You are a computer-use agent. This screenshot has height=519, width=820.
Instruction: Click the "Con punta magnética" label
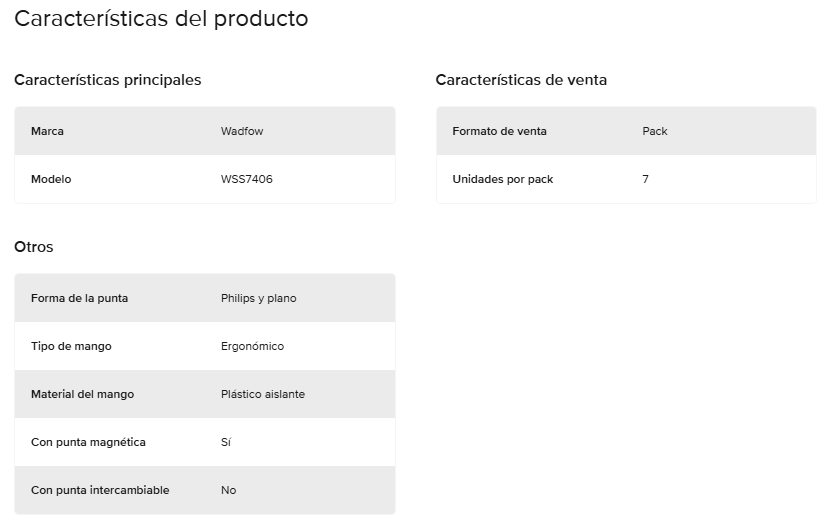pos(88,442)
